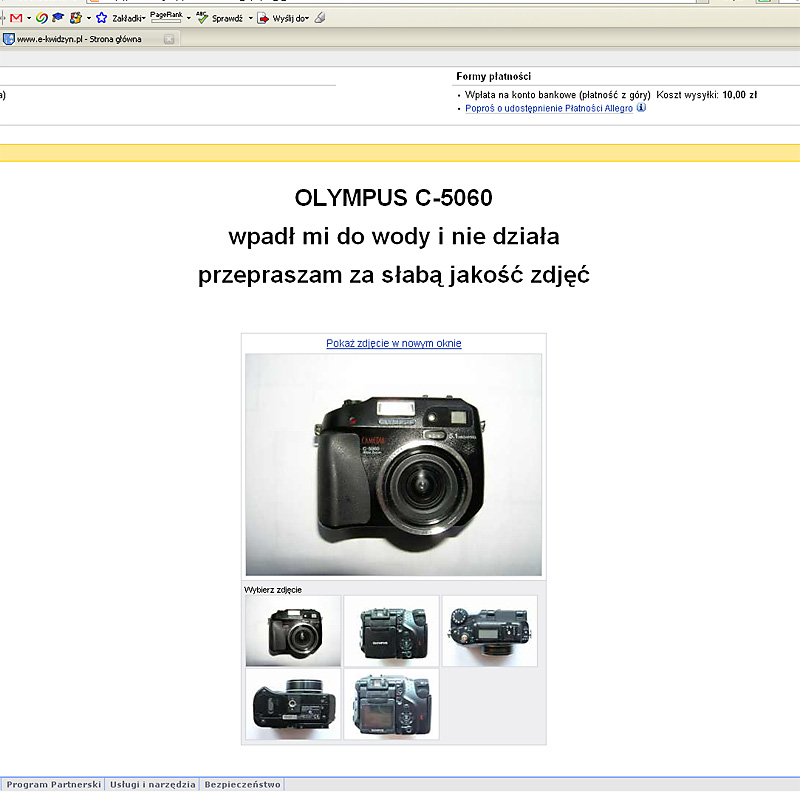
Task: Select the camera top view thumbnail
Action: click(489, 631)
